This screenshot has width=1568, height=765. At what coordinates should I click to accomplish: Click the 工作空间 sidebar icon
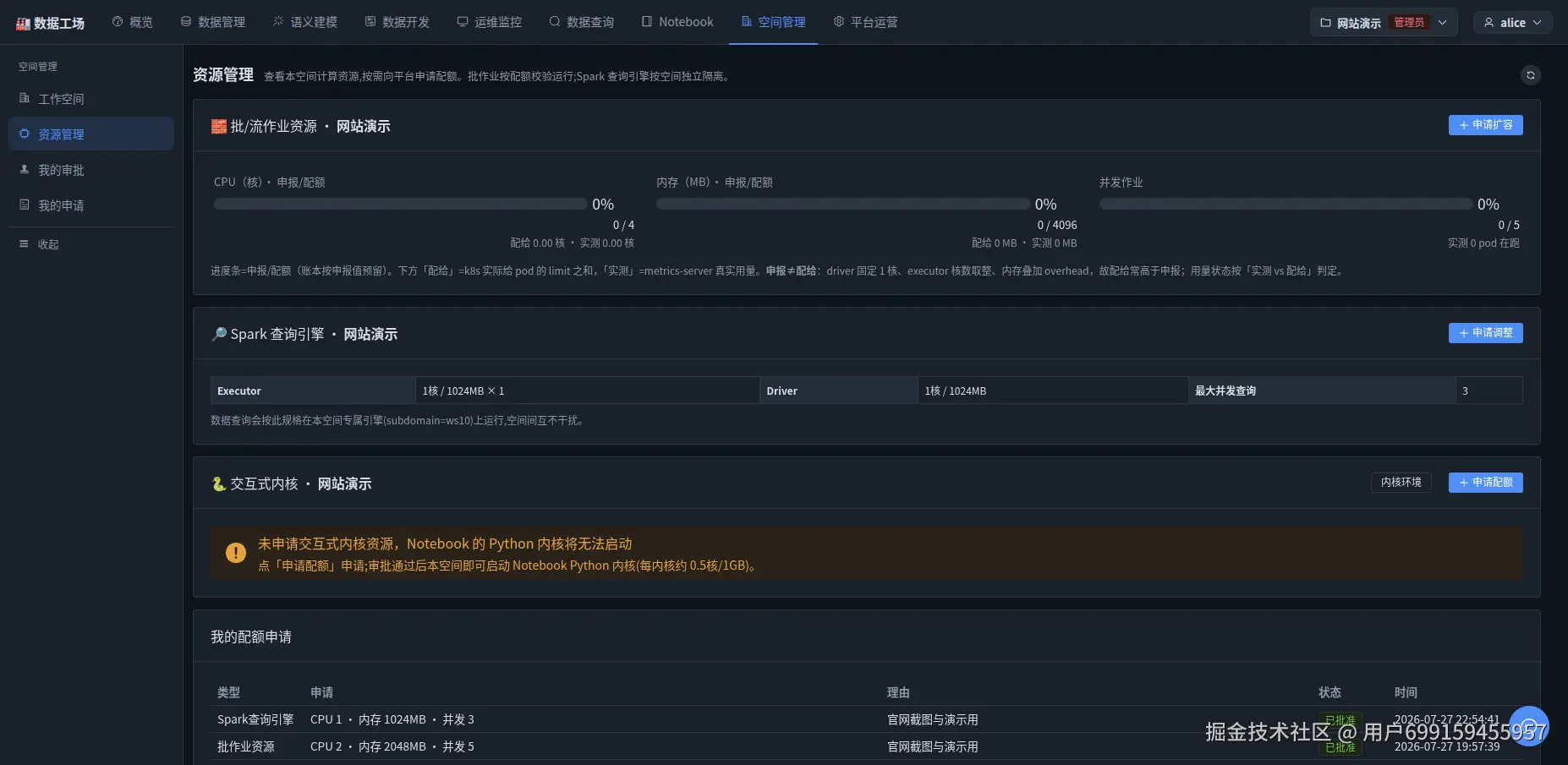click(25, 98)
